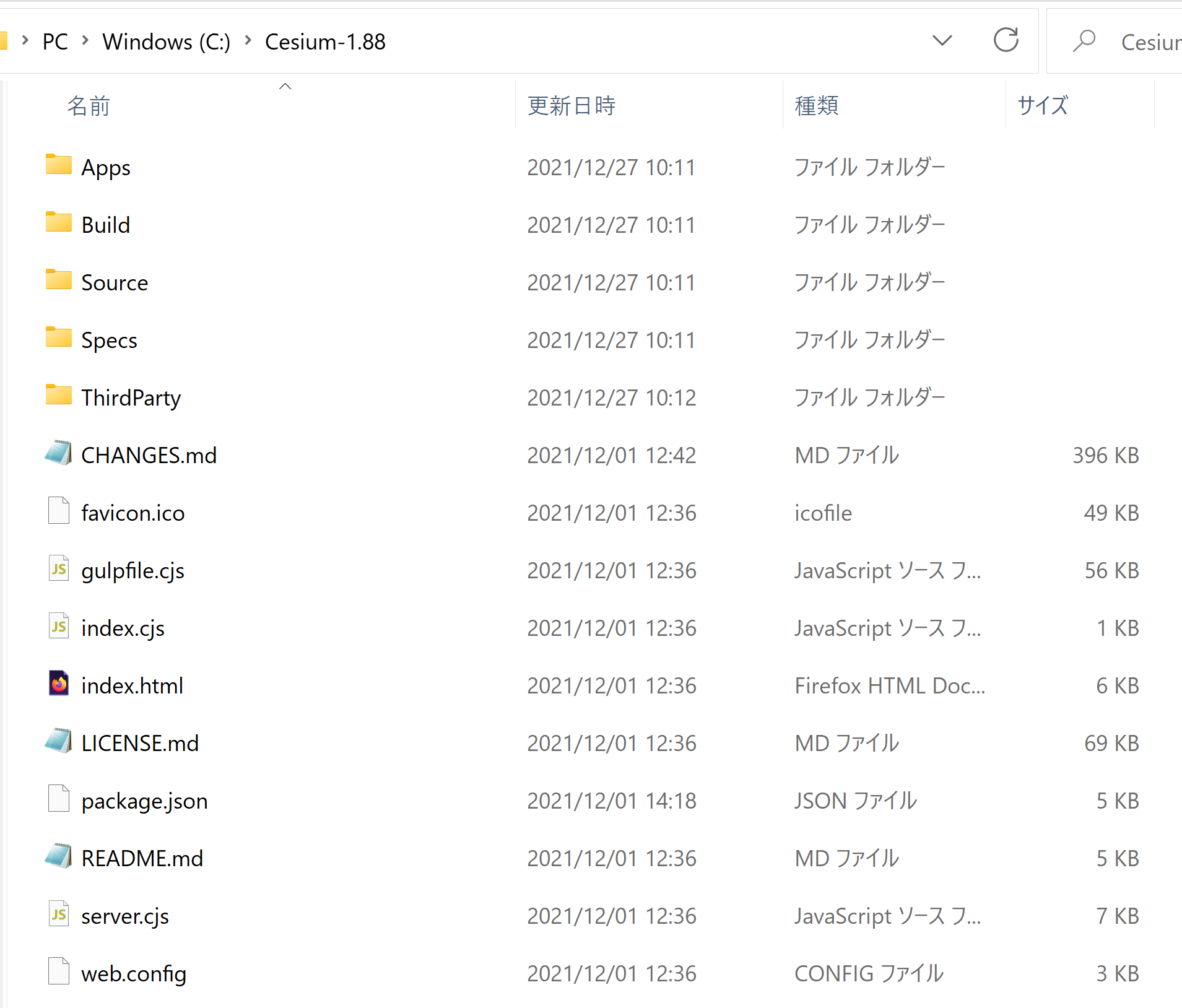Viewport: 1182px width, 1008px height.
Task: Select the Build folder icon
Action: 58,223
